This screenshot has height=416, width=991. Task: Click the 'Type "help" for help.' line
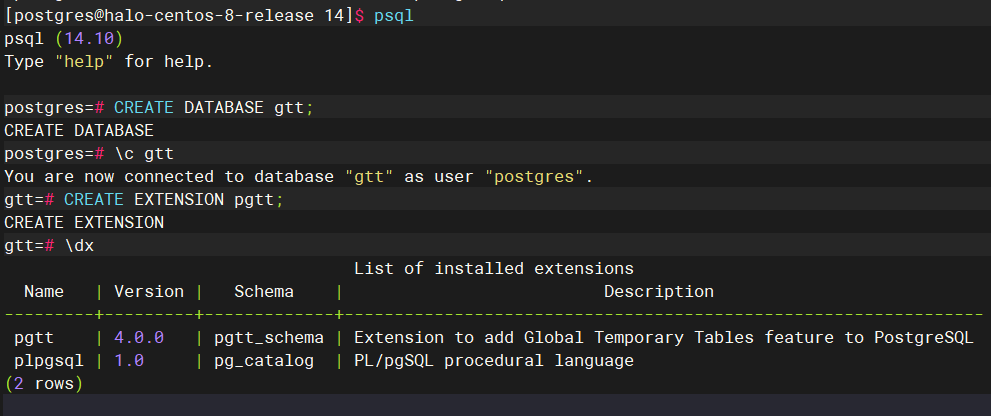pos(108,61)
